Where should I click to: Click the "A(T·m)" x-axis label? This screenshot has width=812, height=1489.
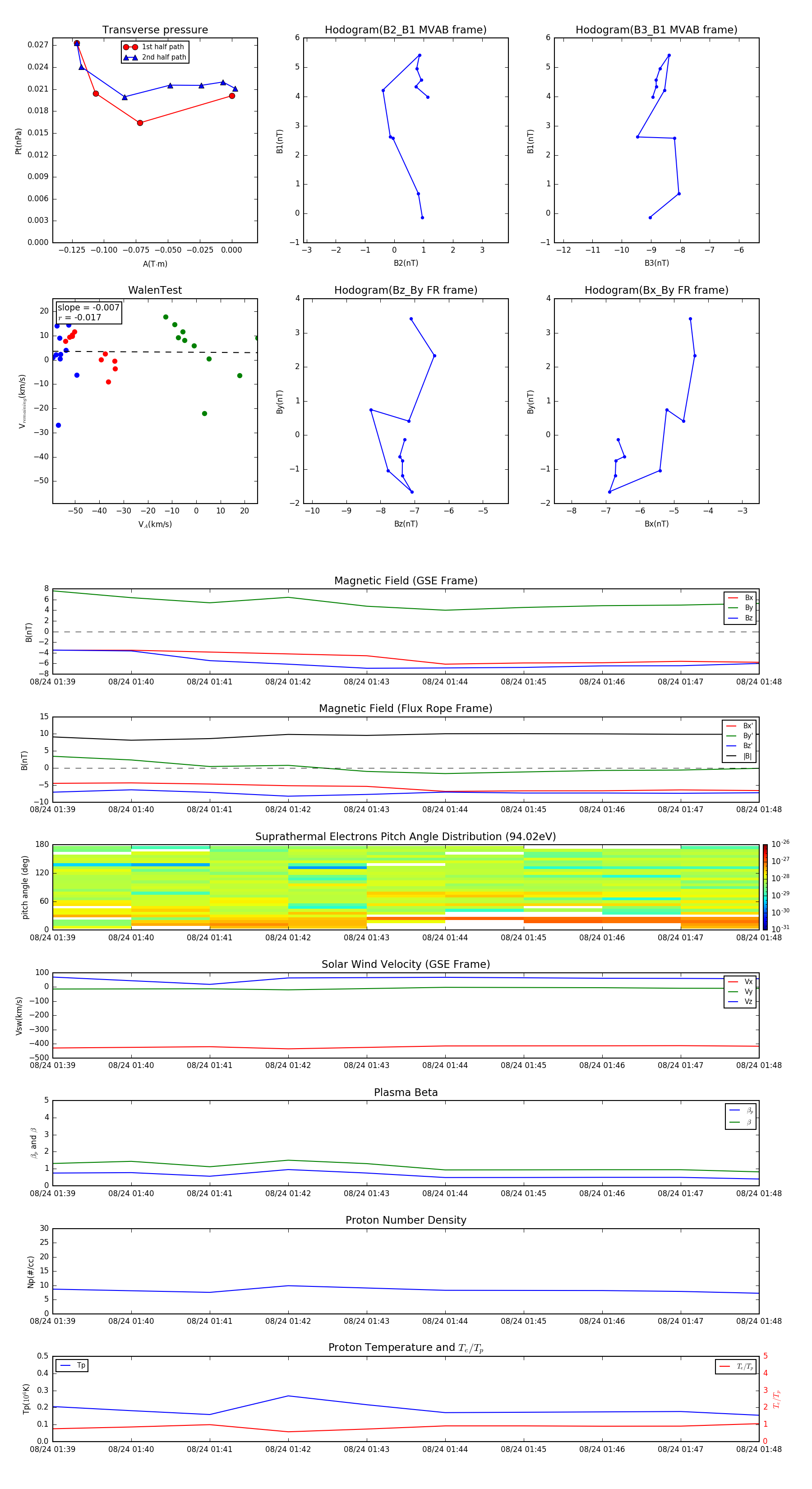tap(155, 264)
